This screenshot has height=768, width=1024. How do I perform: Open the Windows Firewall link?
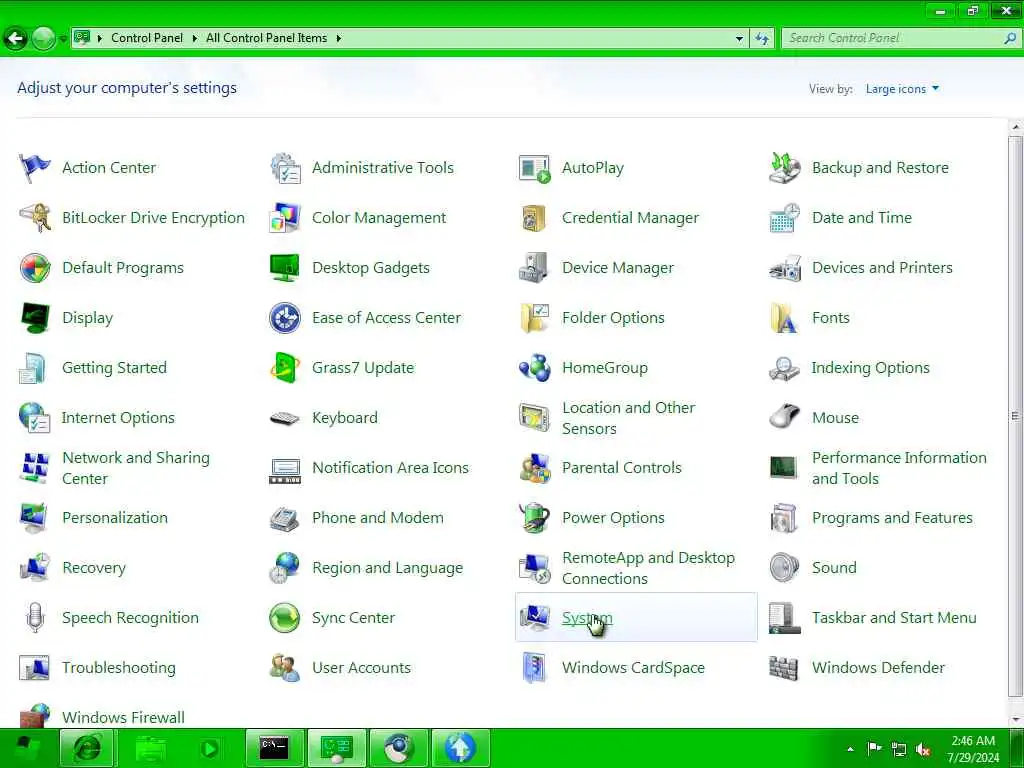click(123, 718)
